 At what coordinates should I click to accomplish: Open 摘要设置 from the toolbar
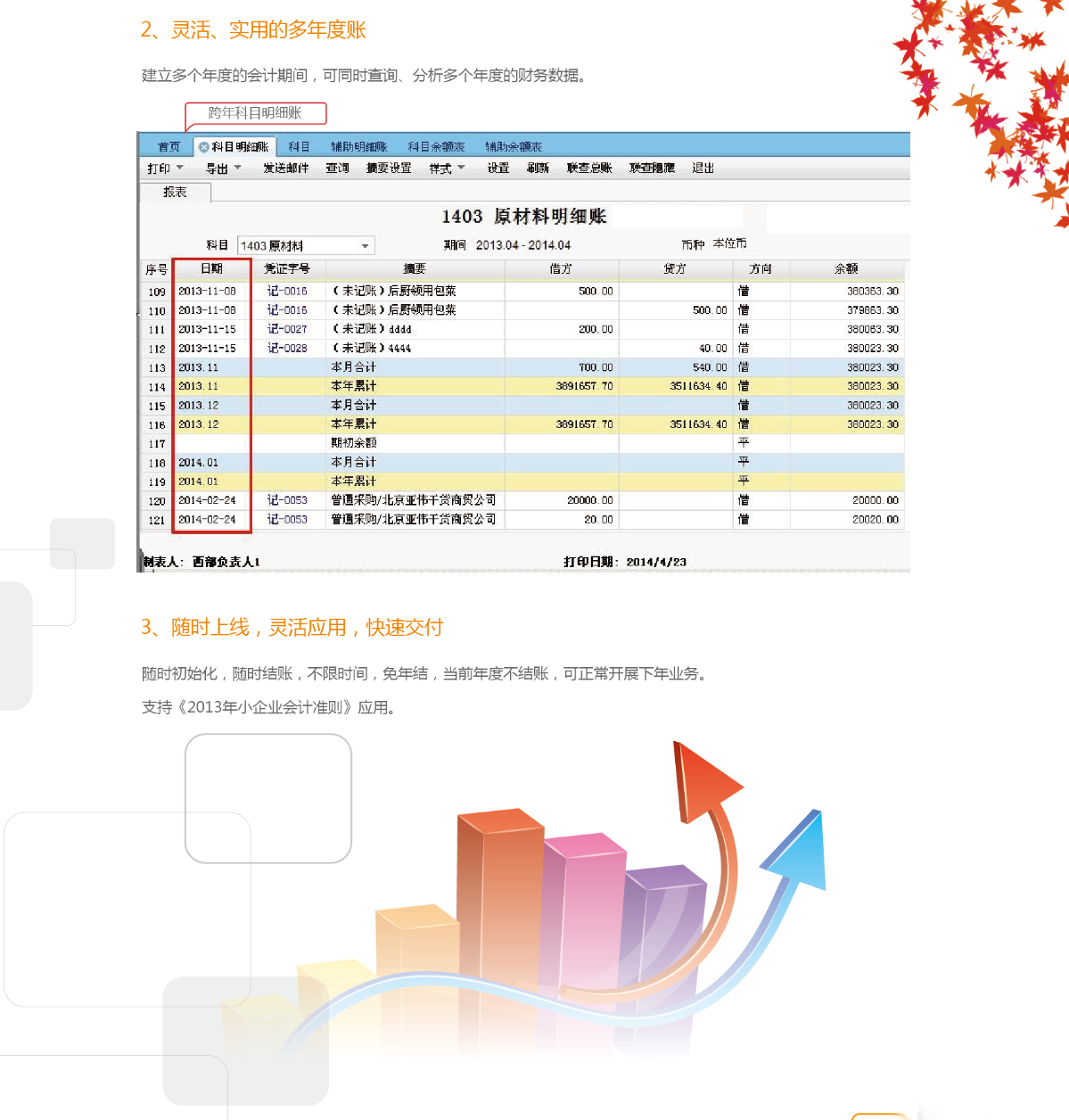coord(389,169)
